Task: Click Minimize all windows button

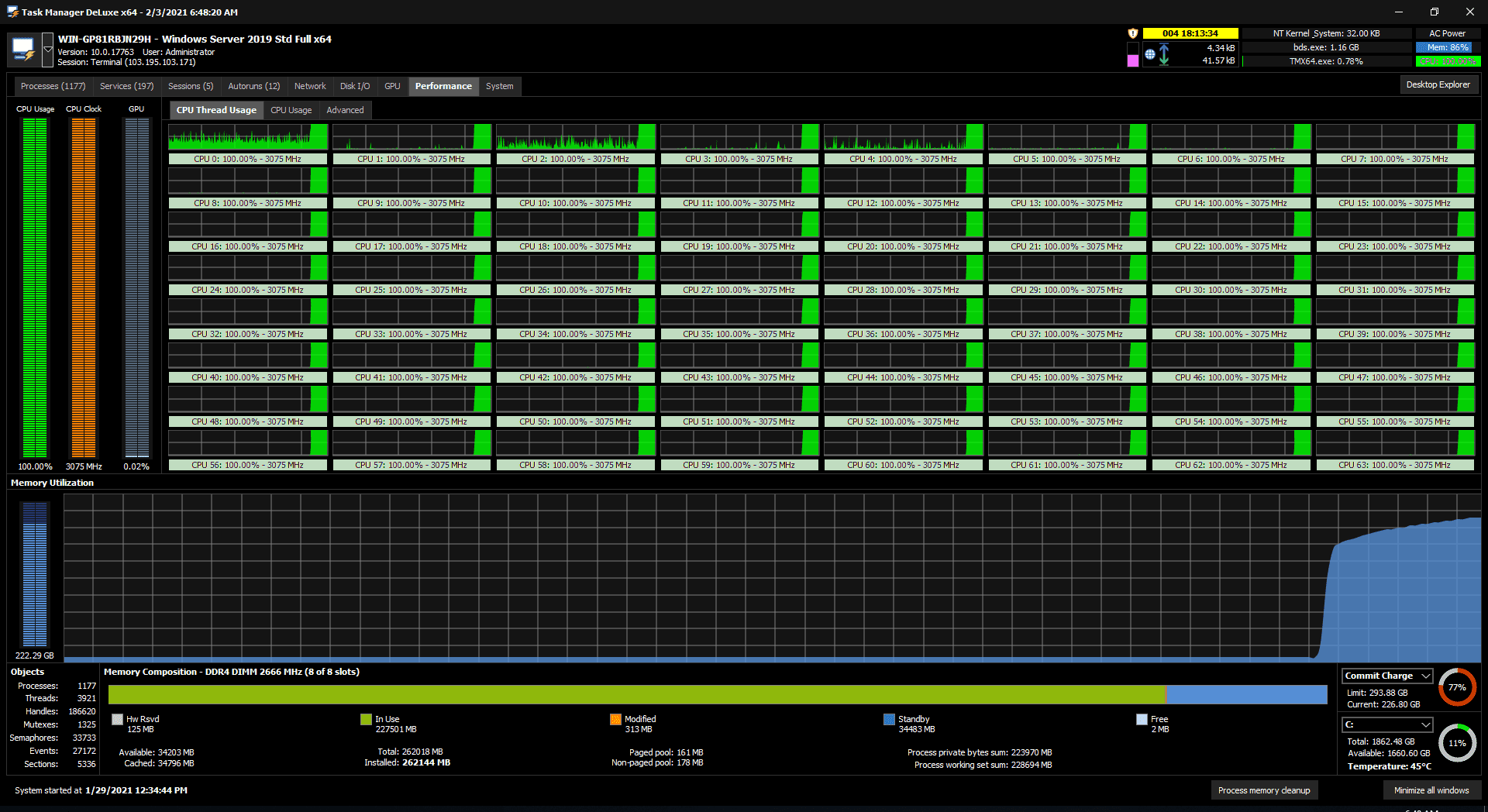Action: [x=1431, y=790]
